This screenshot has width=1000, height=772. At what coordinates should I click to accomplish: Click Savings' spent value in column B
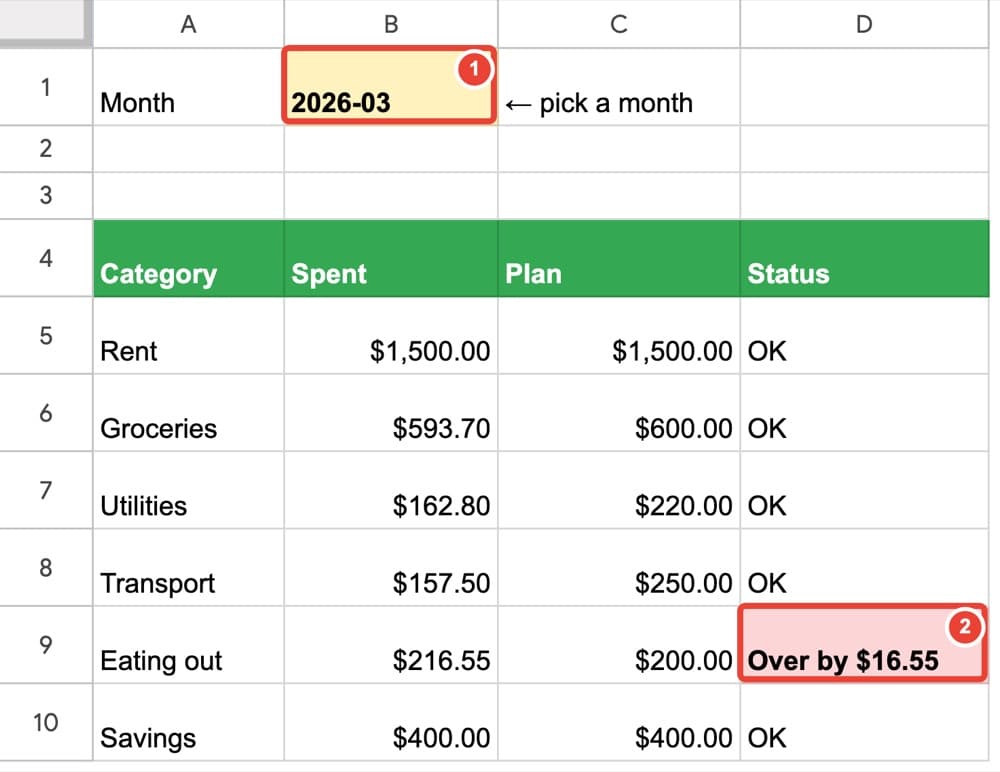pos(391,722)
